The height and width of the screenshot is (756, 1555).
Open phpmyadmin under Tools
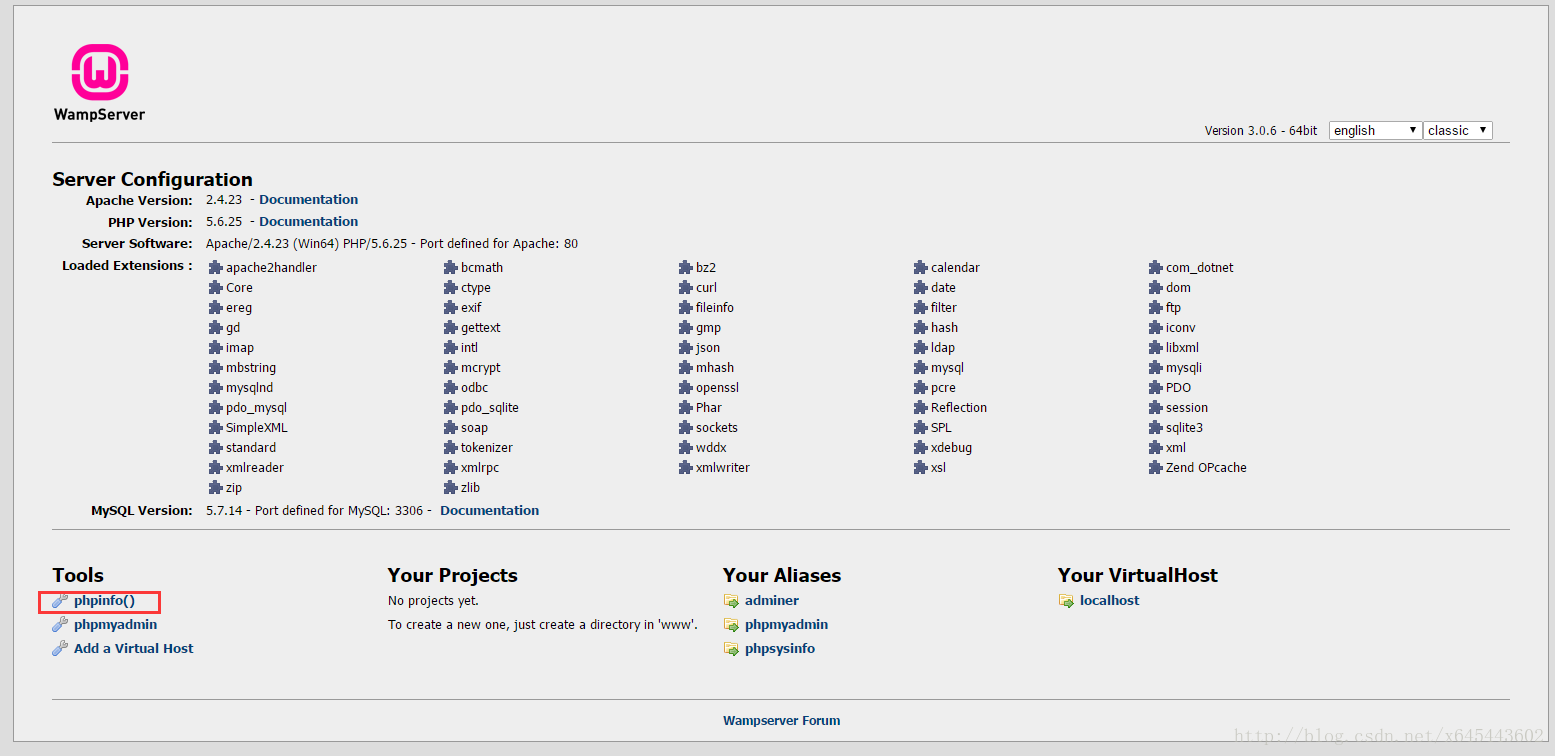pos(115,625)
